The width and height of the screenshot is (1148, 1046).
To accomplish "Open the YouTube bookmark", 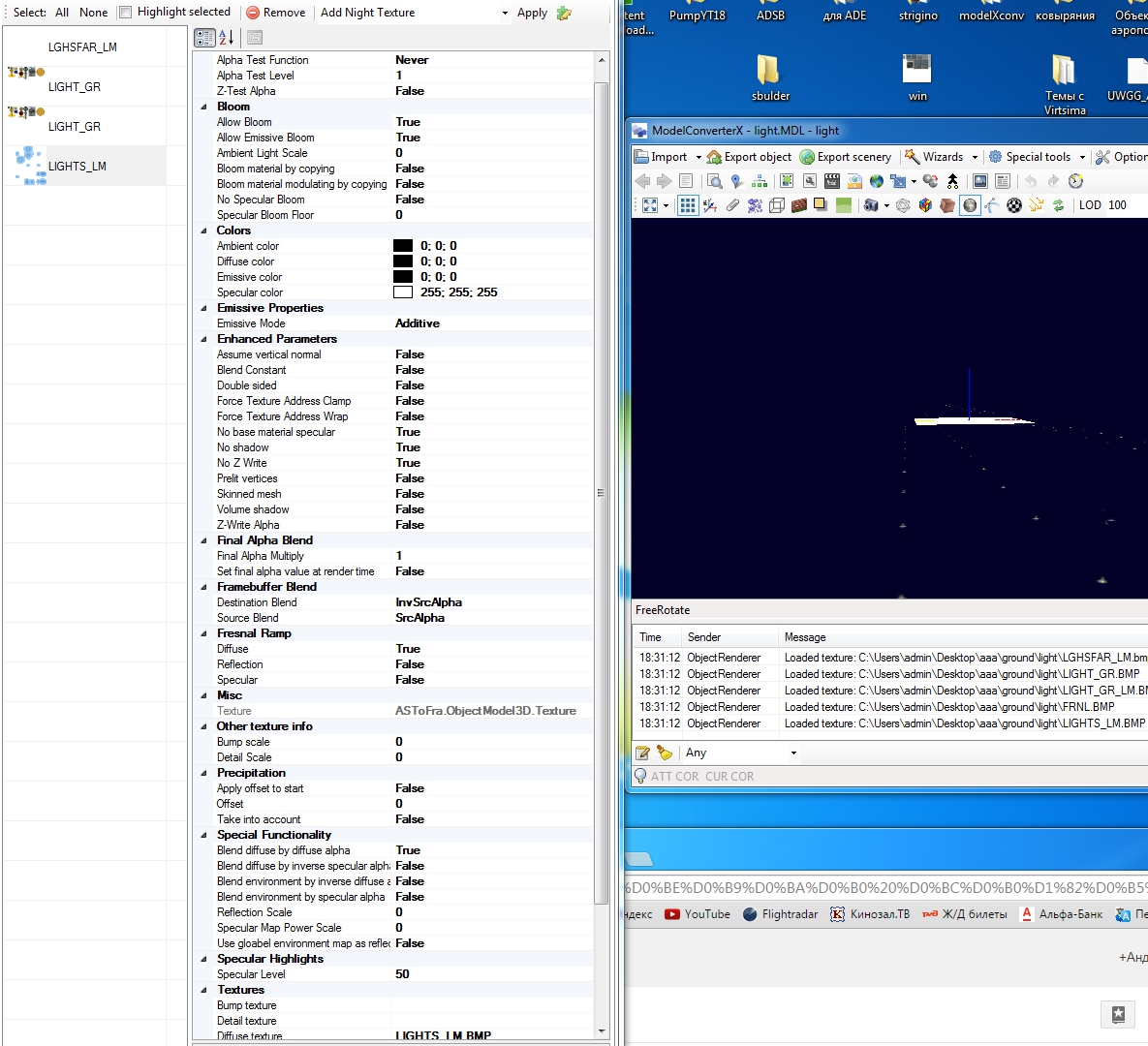I will point(698,914).
